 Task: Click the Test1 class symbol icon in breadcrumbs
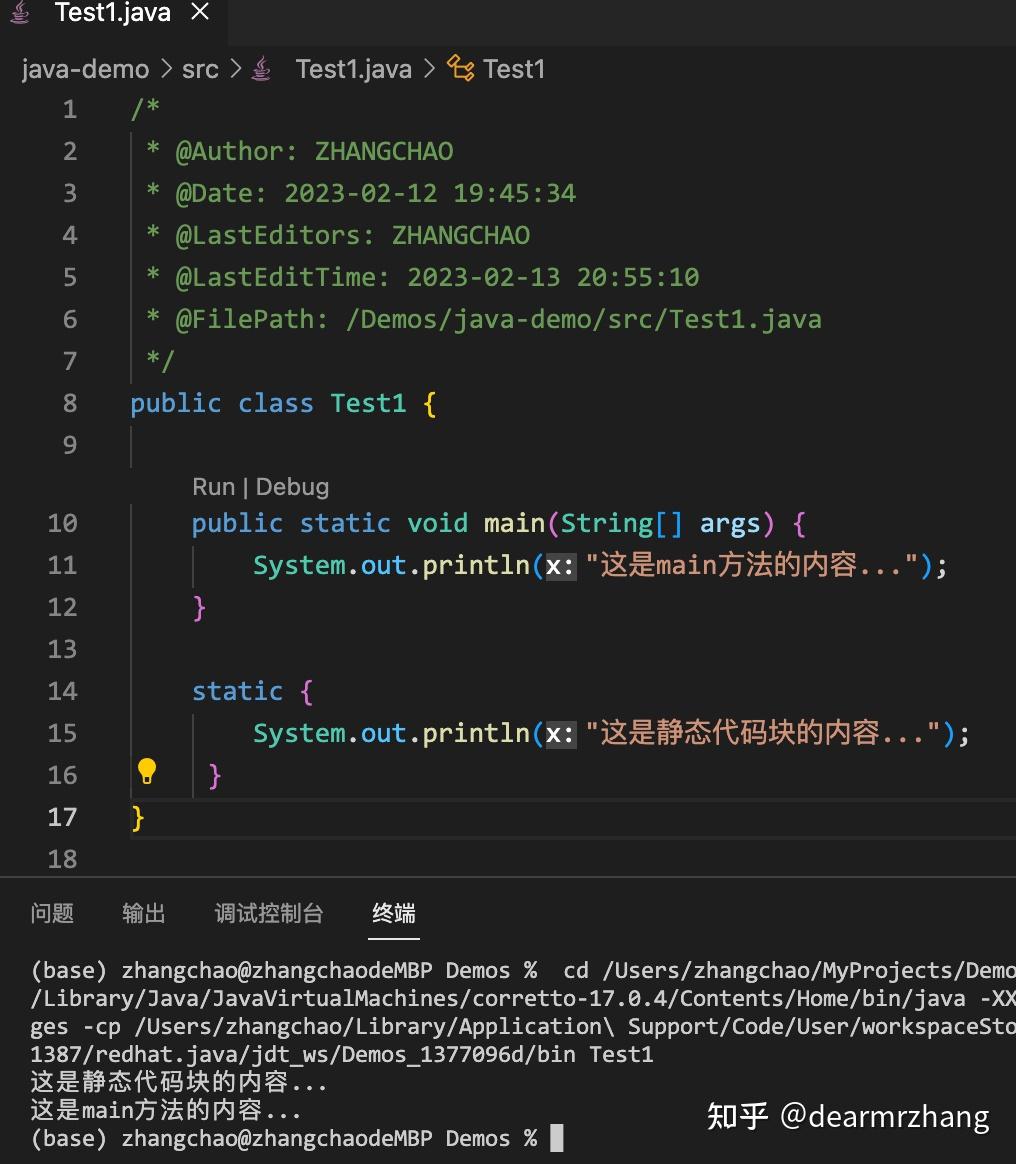[461, 68]
